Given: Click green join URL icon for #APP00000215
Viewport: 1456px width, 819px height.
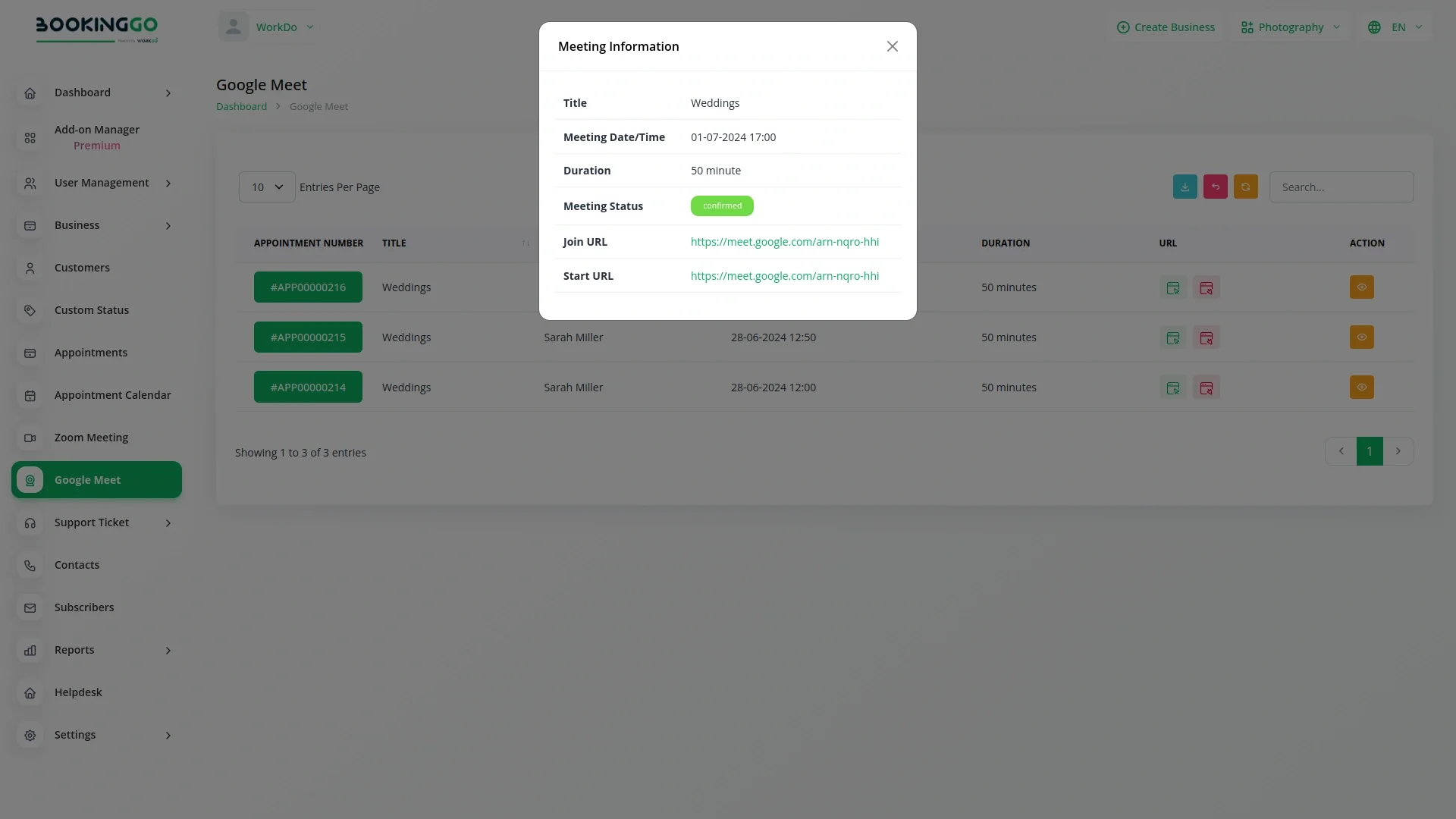Looking at the screenshot, I should tap(1173, 337).
